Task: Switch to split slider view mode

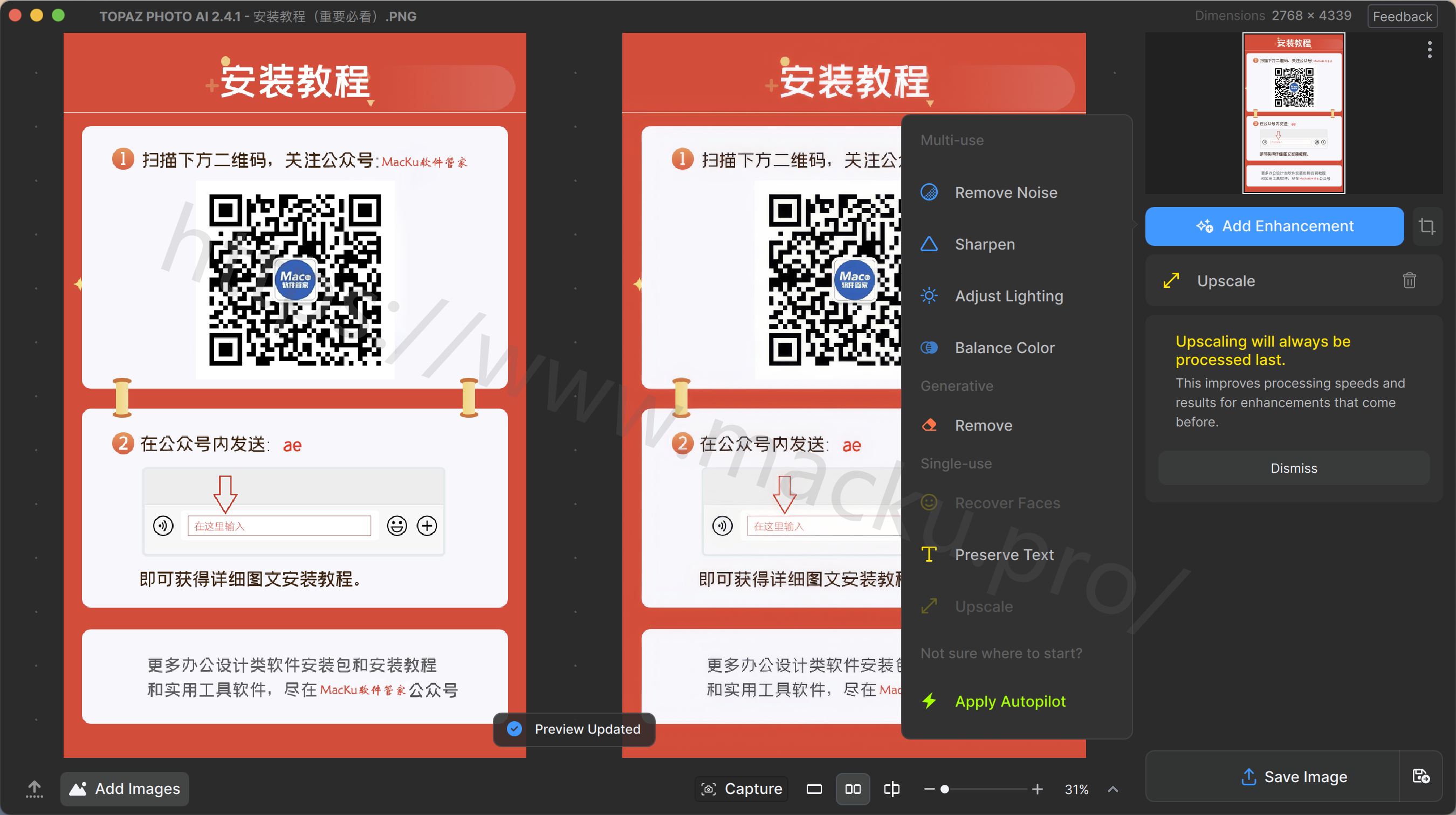Action: [x=892, y=789]
